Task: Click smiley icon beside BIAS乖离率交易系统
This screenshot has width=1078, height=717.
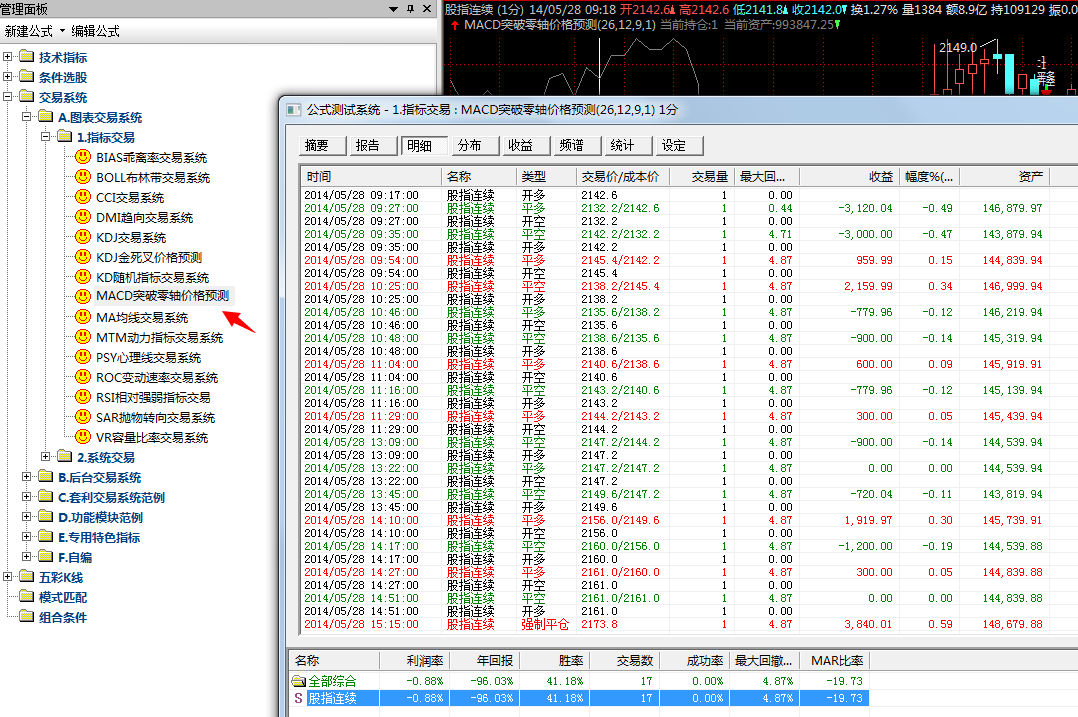Action: pyautogui.click(x=83, y=157)
